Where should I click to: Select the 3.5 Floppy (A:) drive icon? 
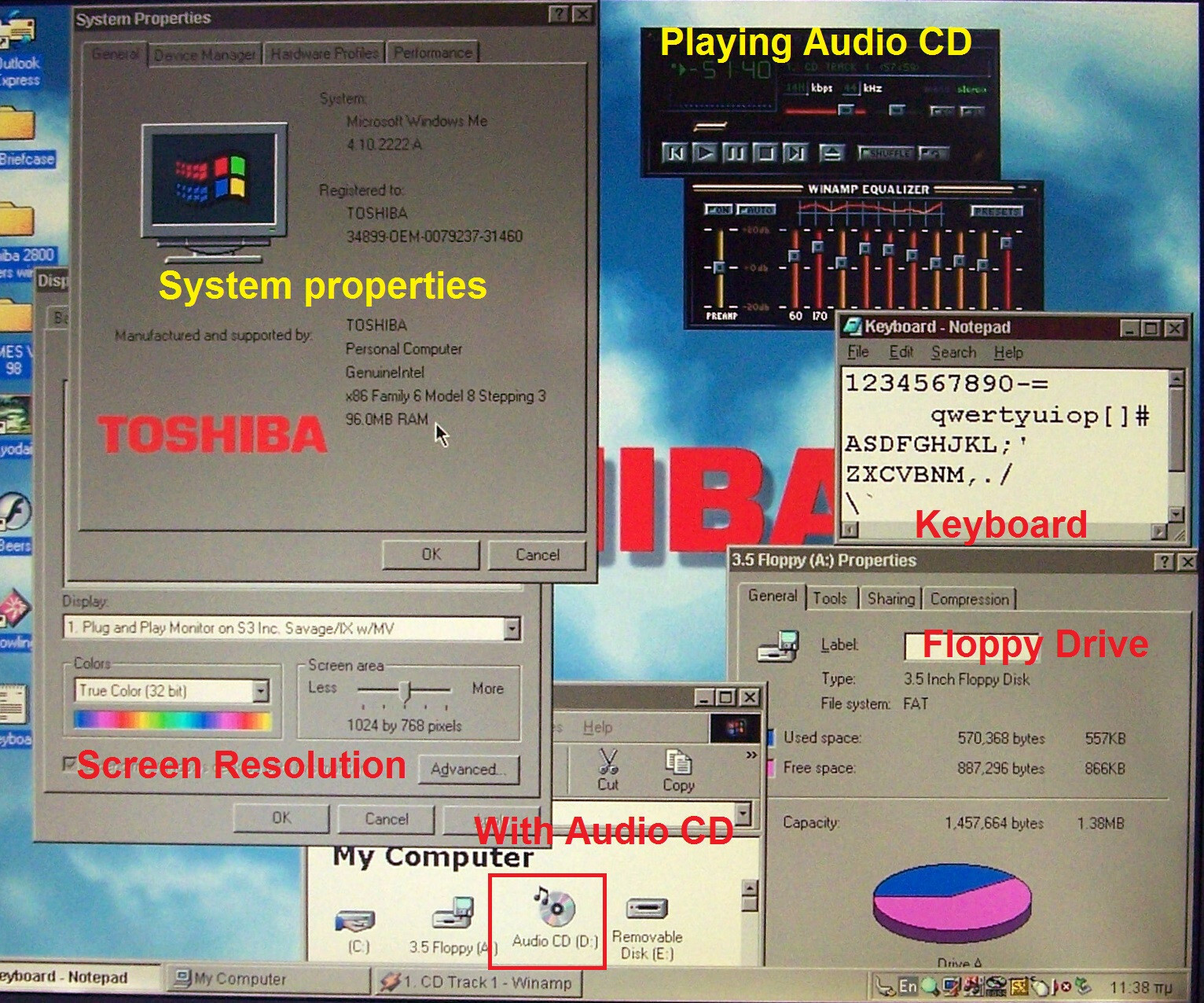(x=453, y=925)
